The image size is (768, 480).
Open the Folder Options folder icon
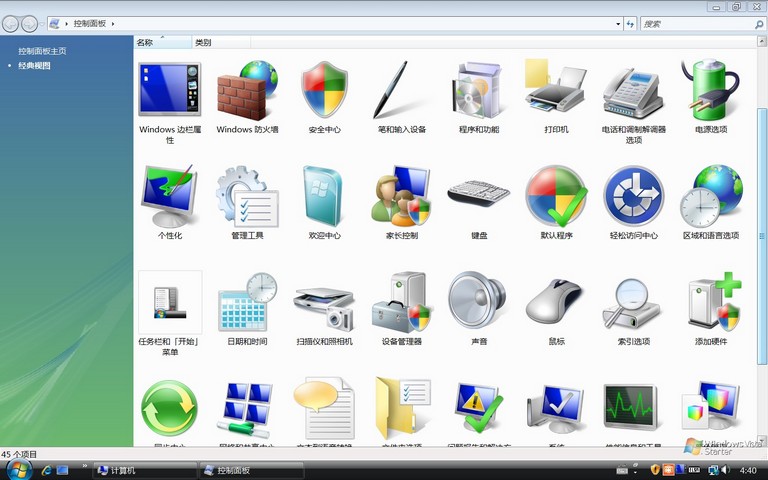coord(403,408)
